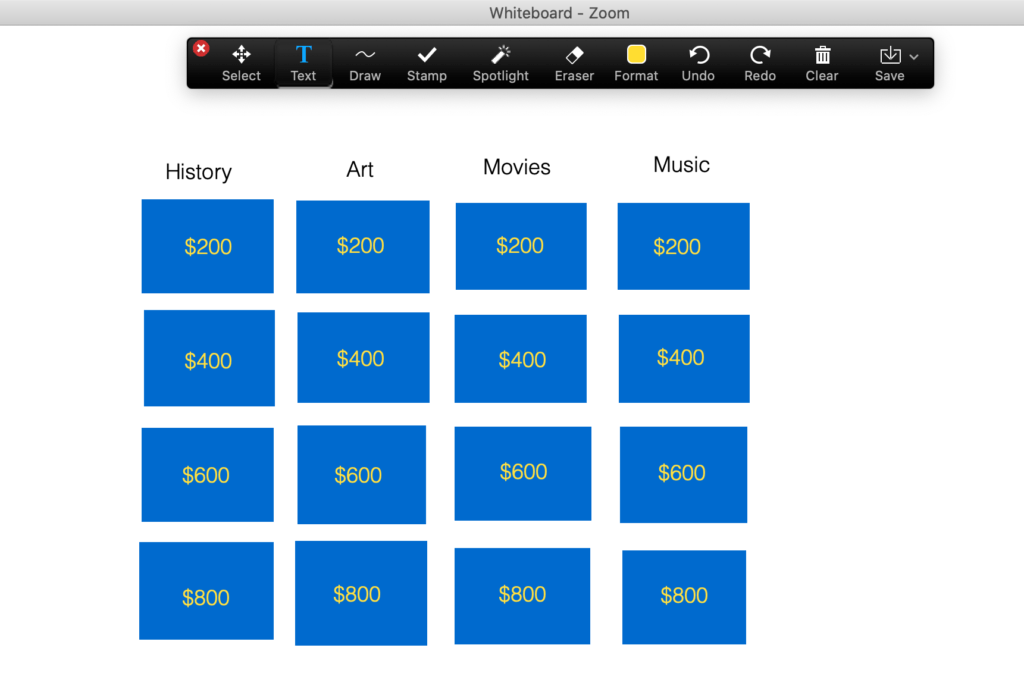The width and height of the screenshot is (1024, 695).
Task: Click the Movies category heading
Action: [517, 167]
